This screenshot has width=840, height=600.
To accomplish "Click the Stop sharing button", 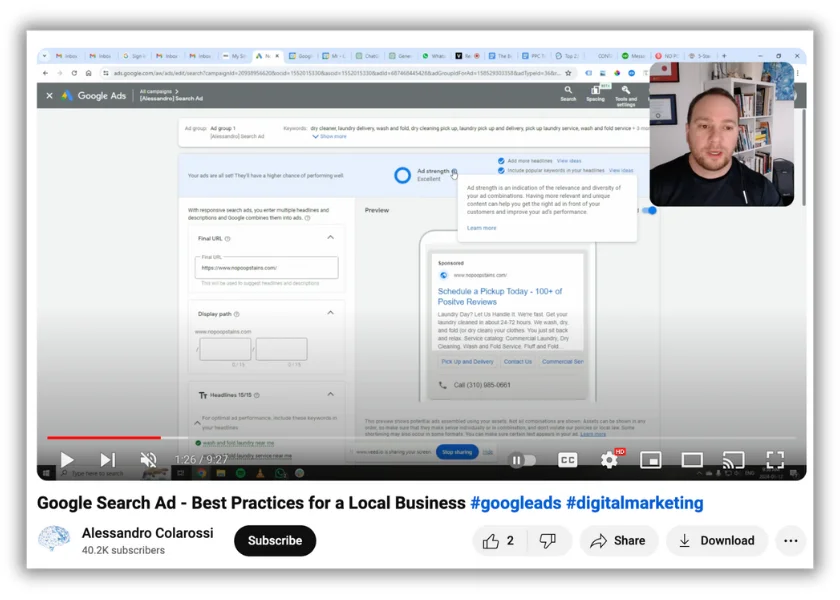I will 457,452.
